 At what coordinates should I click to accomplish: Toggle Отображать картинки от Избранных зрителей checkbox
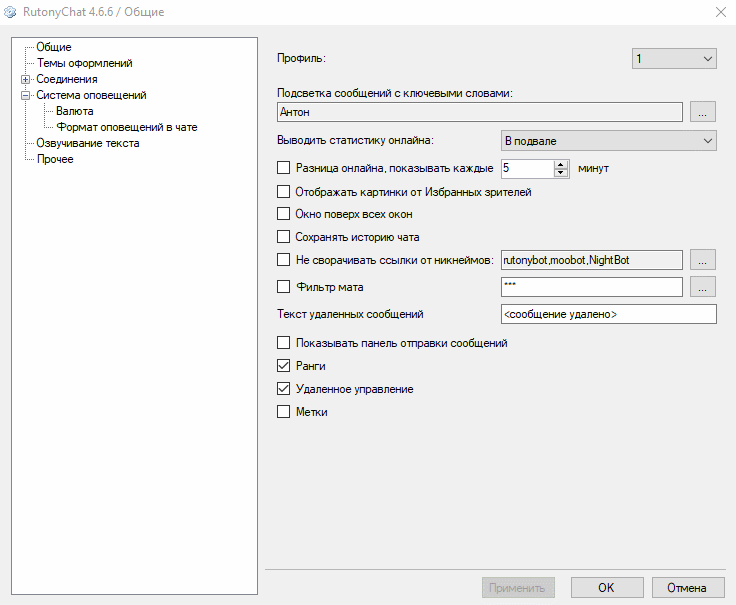[x=283, y=191]
